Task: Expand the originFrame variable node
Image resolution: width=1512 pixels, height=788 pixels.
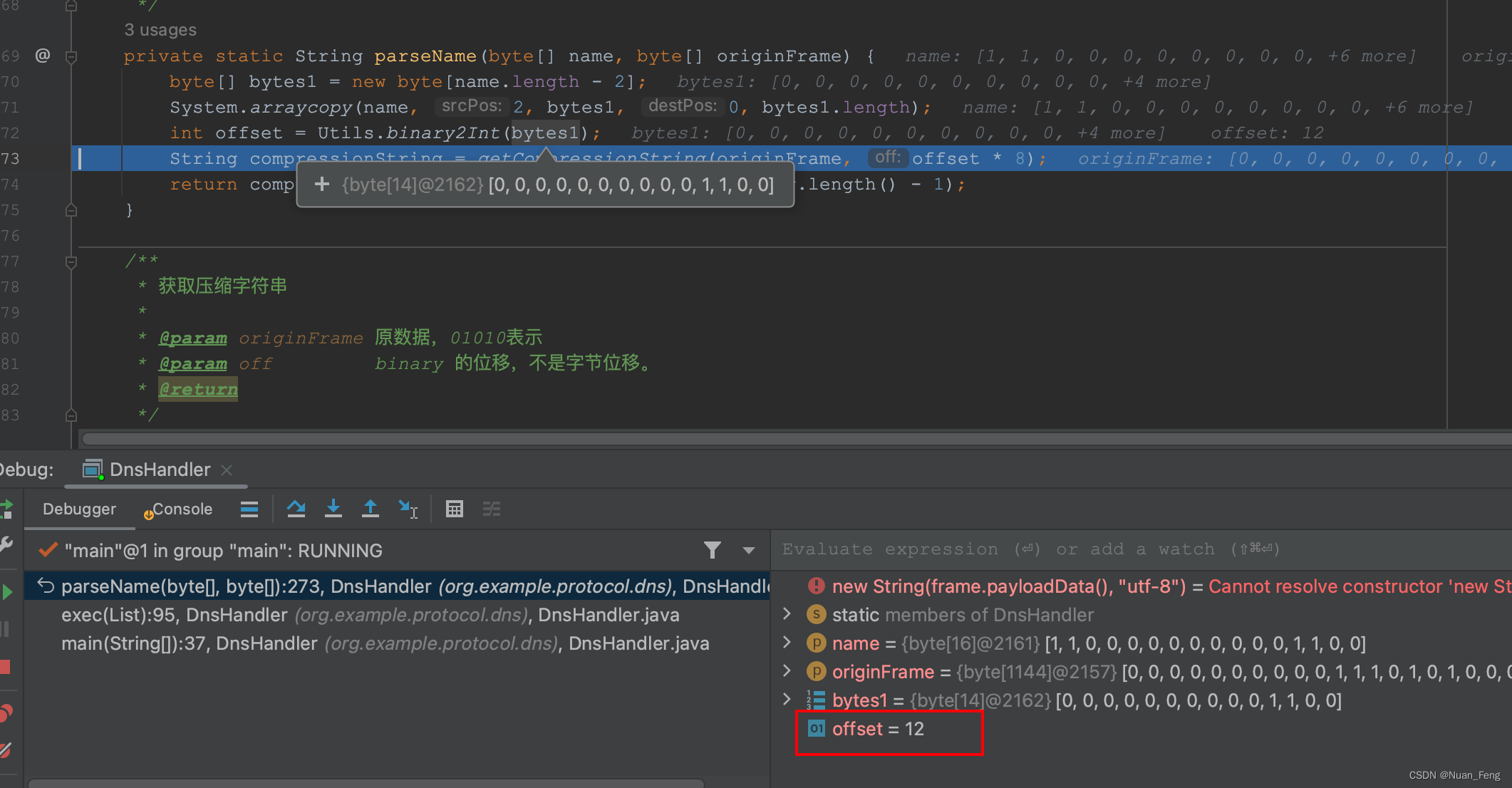Action: pyautogui.click(x=787, y=671)
